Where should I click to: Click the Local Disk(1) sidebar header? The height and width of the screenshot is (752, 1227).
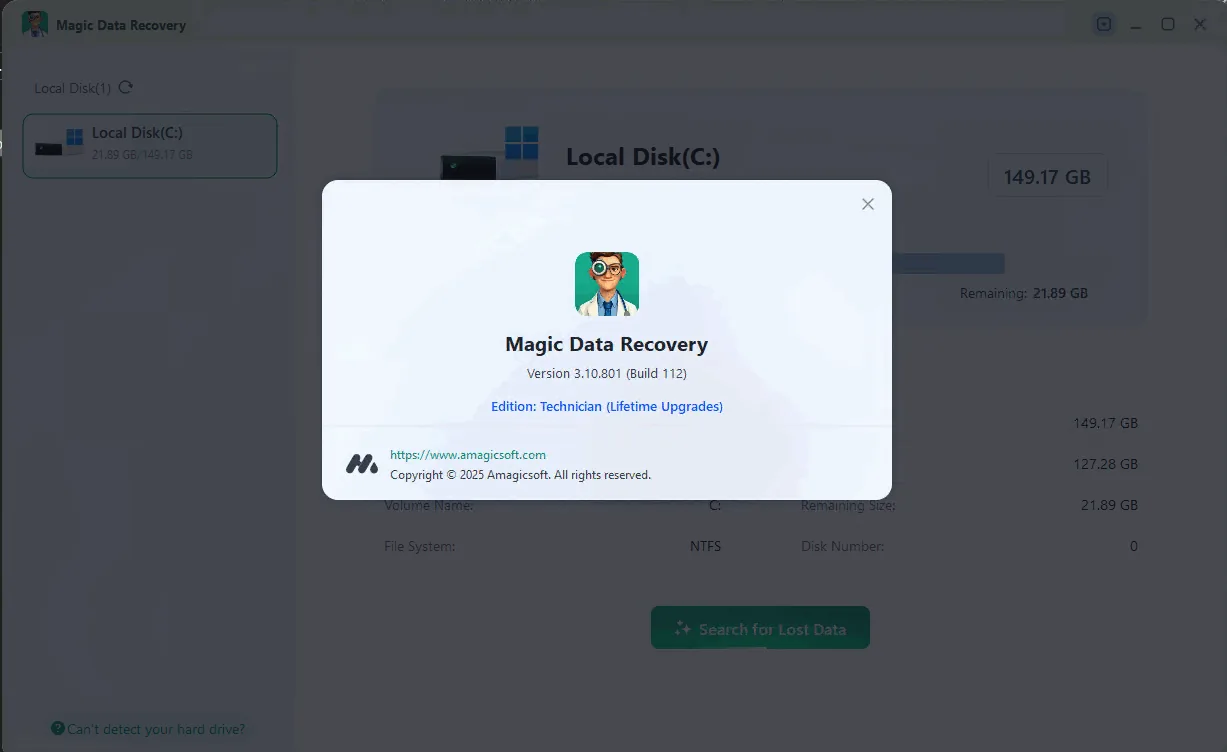(x=73, y=88)
